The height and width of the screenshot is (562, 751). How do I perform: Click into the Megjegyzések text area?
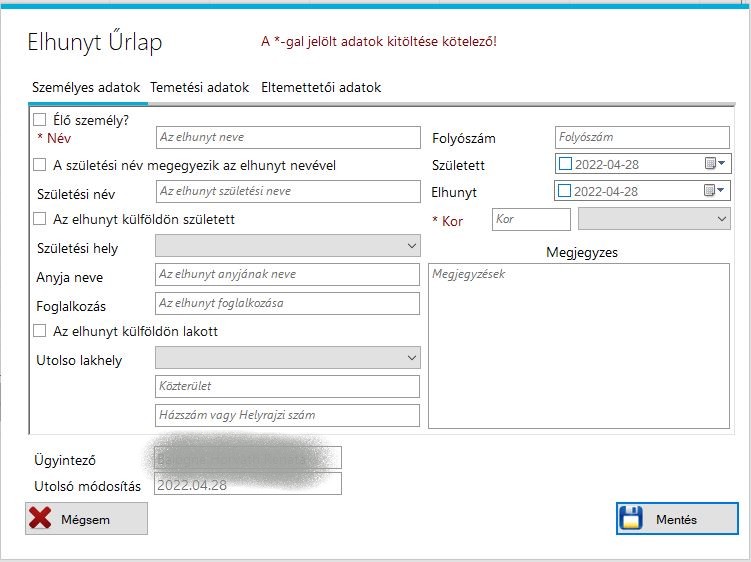tap(579, 345)
